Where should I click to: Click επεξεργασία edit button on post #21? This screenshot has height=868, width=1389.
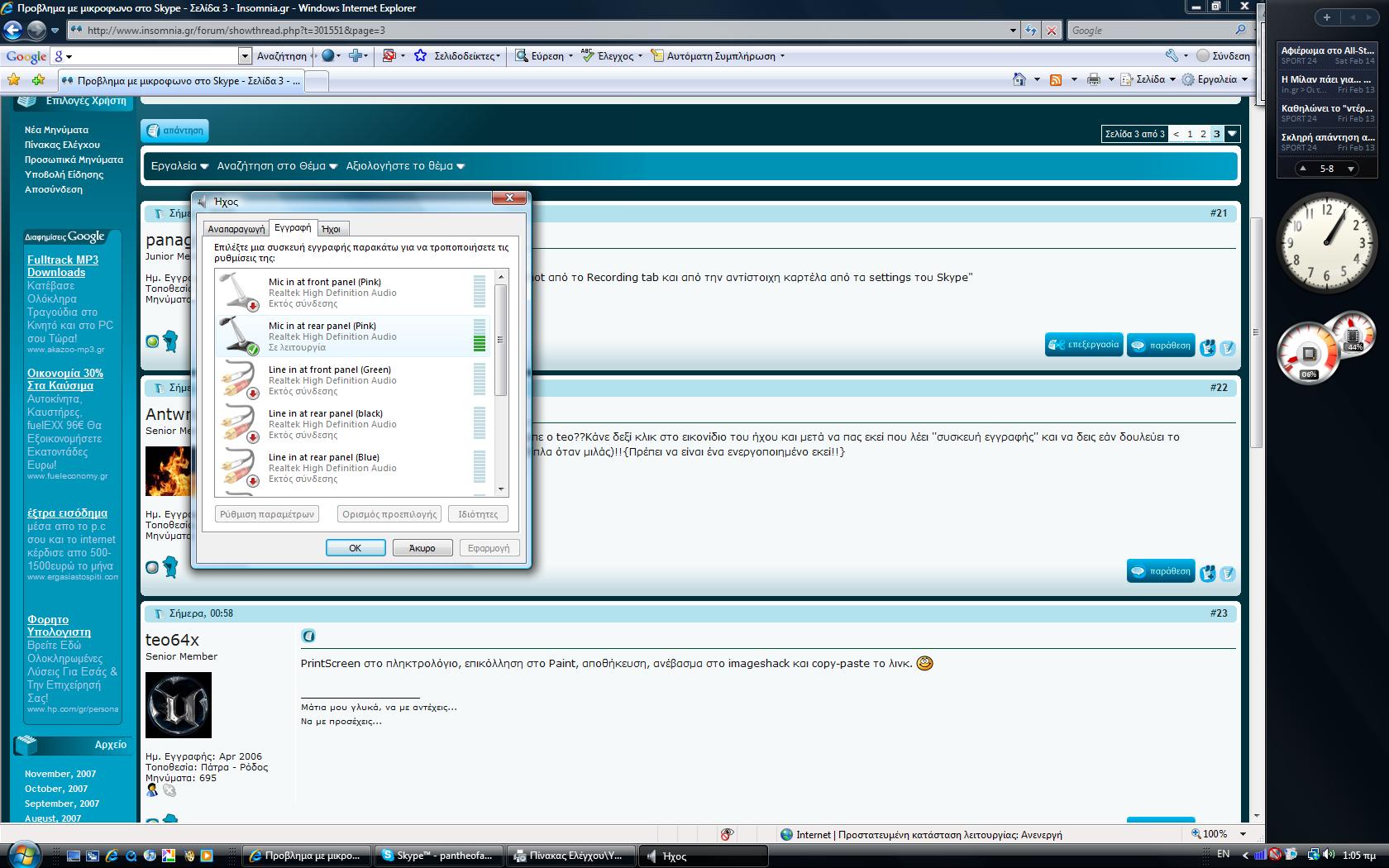tap(1084, 345)
